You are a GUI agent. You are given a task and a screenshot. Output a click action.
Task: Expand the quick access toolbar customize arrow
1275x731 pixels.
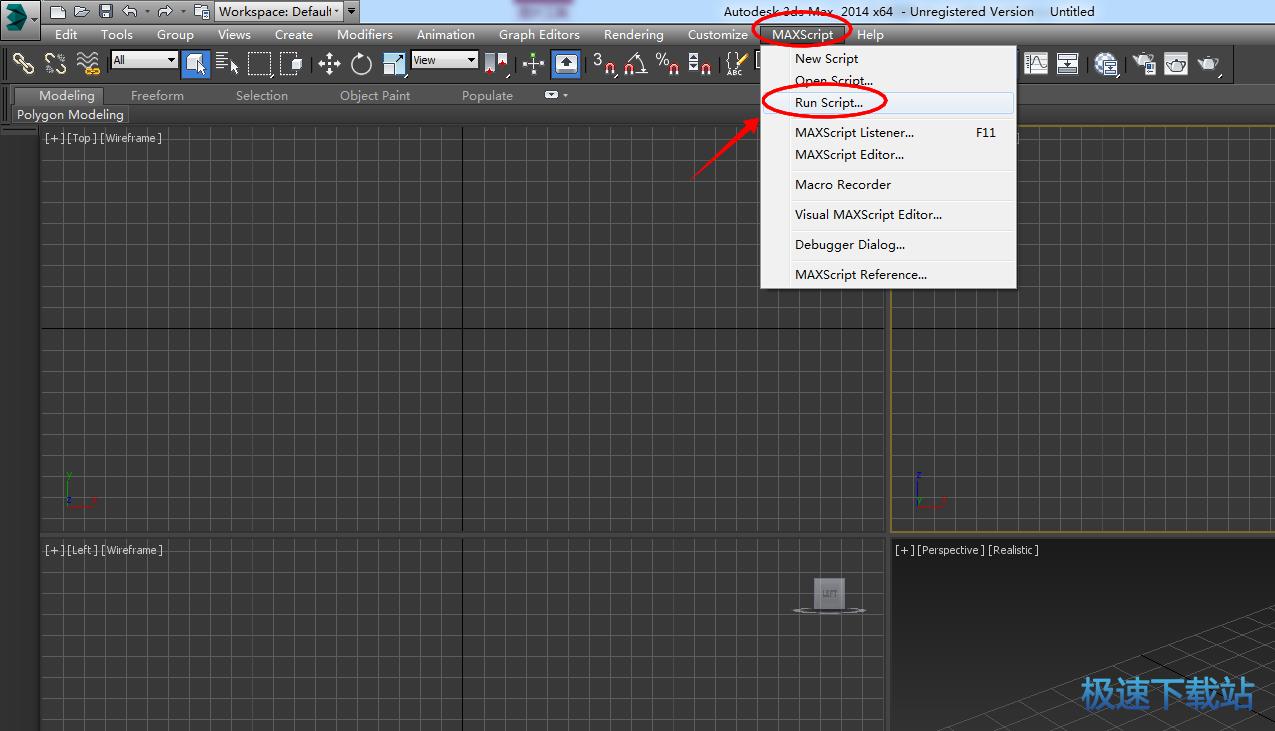(x=351, y=12)
